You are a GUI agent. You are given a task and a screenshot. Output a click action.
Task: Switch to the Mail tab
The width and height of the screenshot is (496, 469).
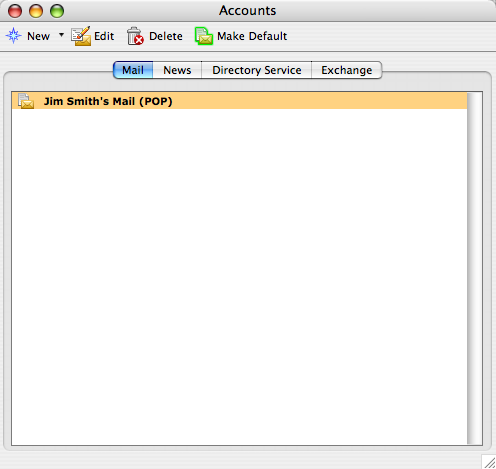[133, 70]
